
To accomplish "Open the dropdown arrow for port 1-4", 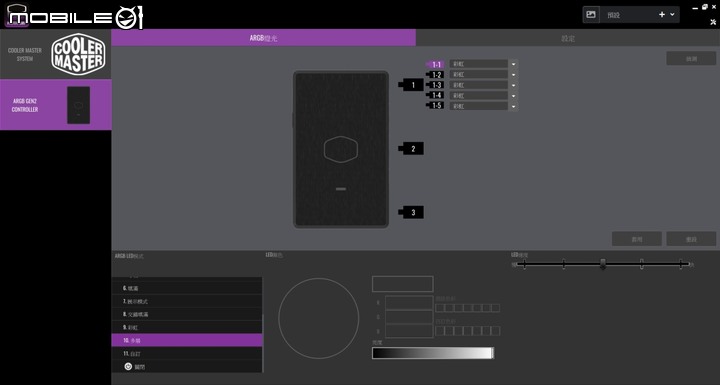I will tap(513, 96).
